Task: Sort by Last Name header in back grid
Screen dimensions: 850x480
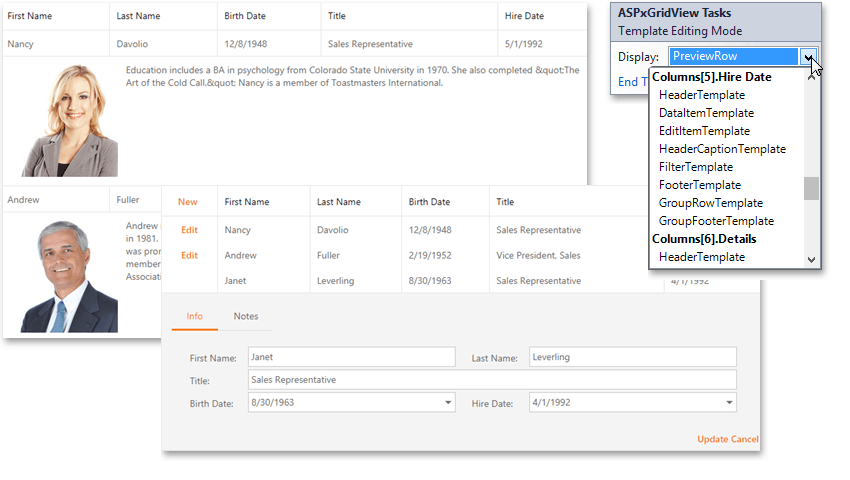Action: pos(138,16)
